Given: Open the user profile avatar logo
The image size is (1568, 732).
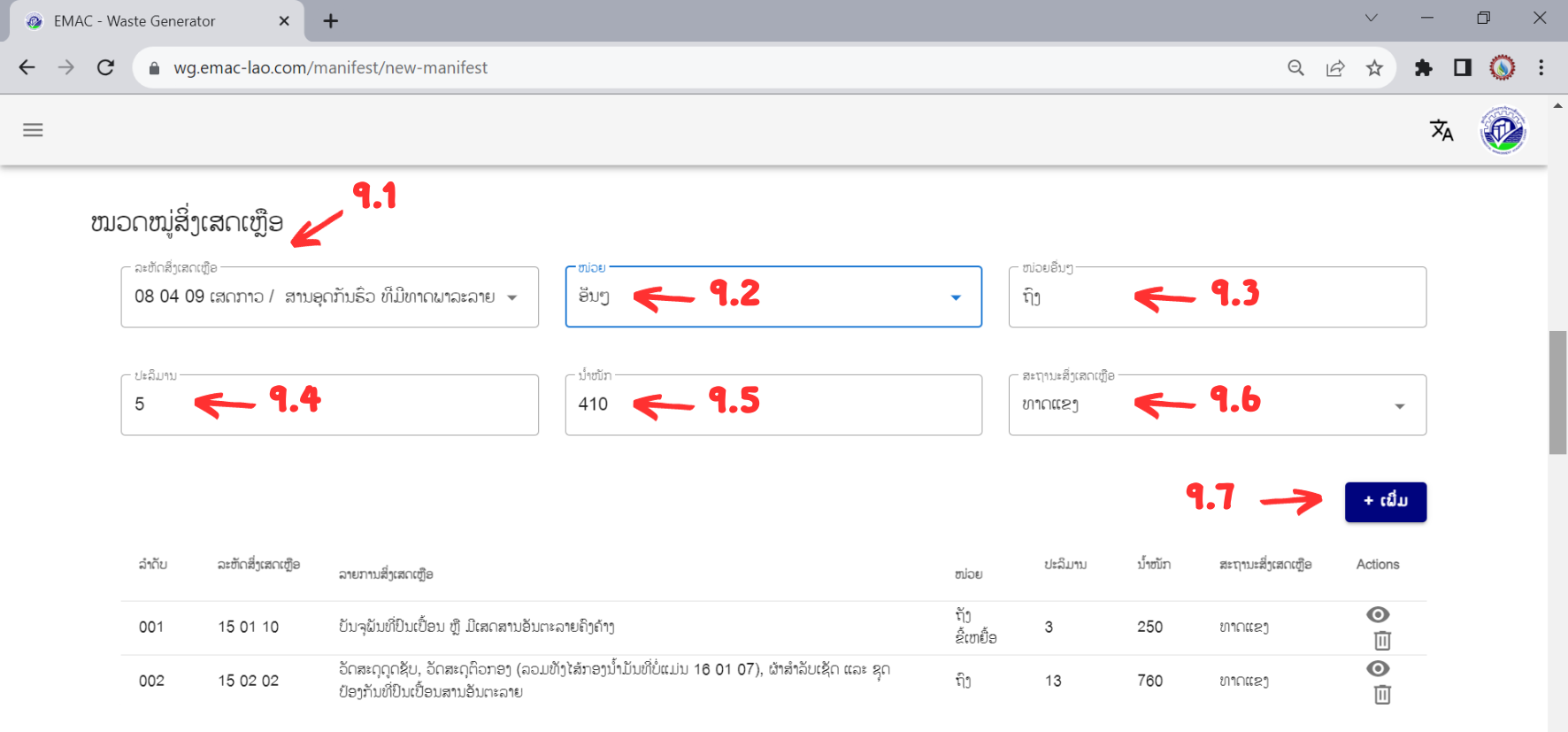Looking at the screenshot, I should pyautogui.click(x=1503, y=130).
